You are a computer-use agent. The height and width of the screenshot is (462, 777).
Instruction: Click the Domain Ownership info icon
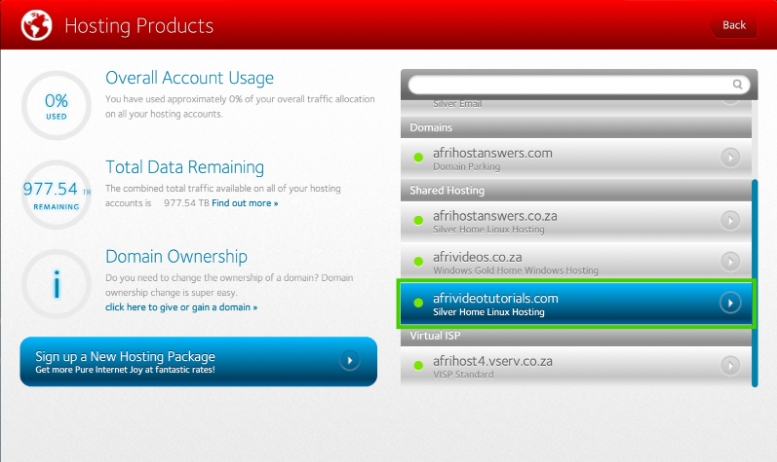pyautogui.click(x=56, y=284)
